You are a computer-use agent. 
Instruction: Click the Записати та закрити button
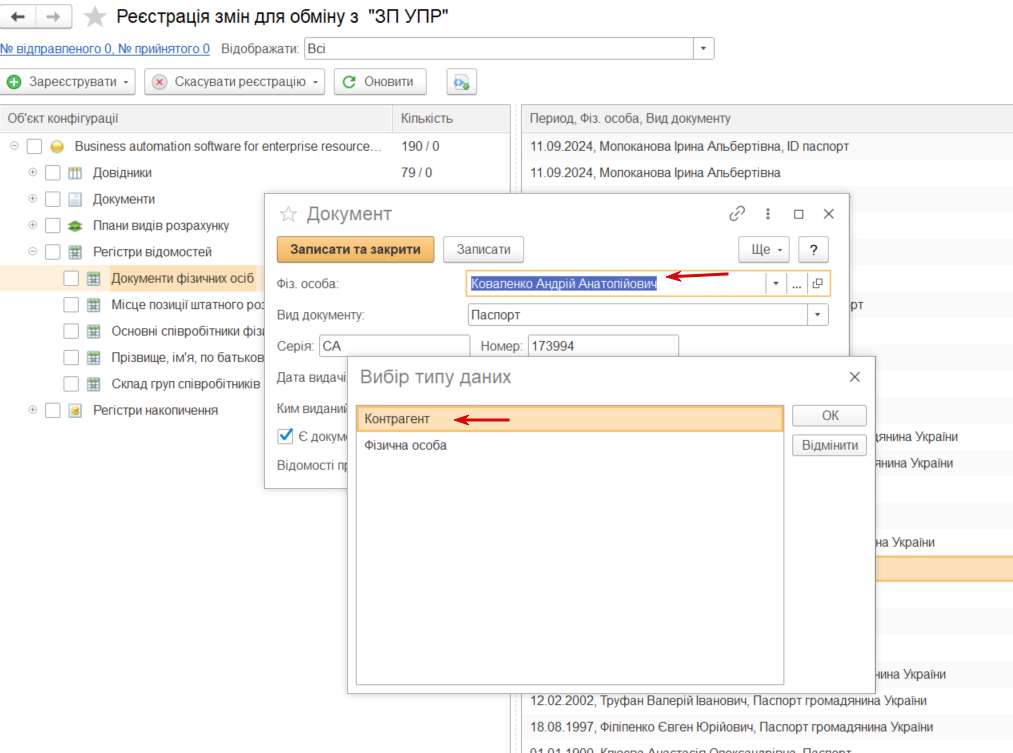[x=355, y=249]
